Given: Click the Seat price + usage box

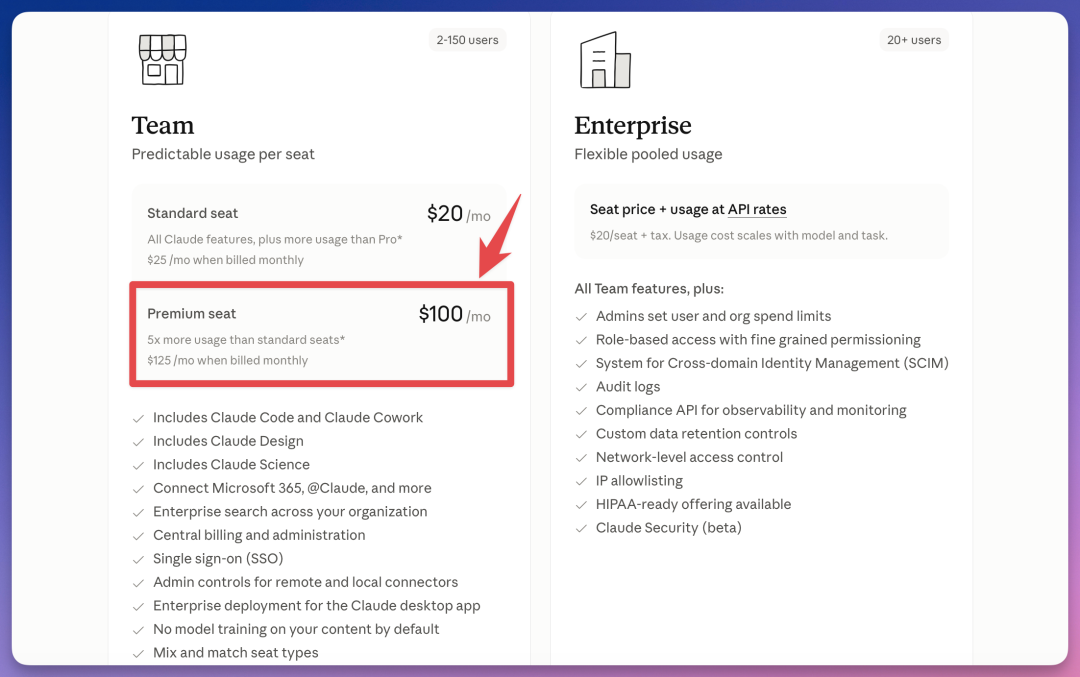Looking at the screenshot, I should pyautogui.click(x=761, y=222).
